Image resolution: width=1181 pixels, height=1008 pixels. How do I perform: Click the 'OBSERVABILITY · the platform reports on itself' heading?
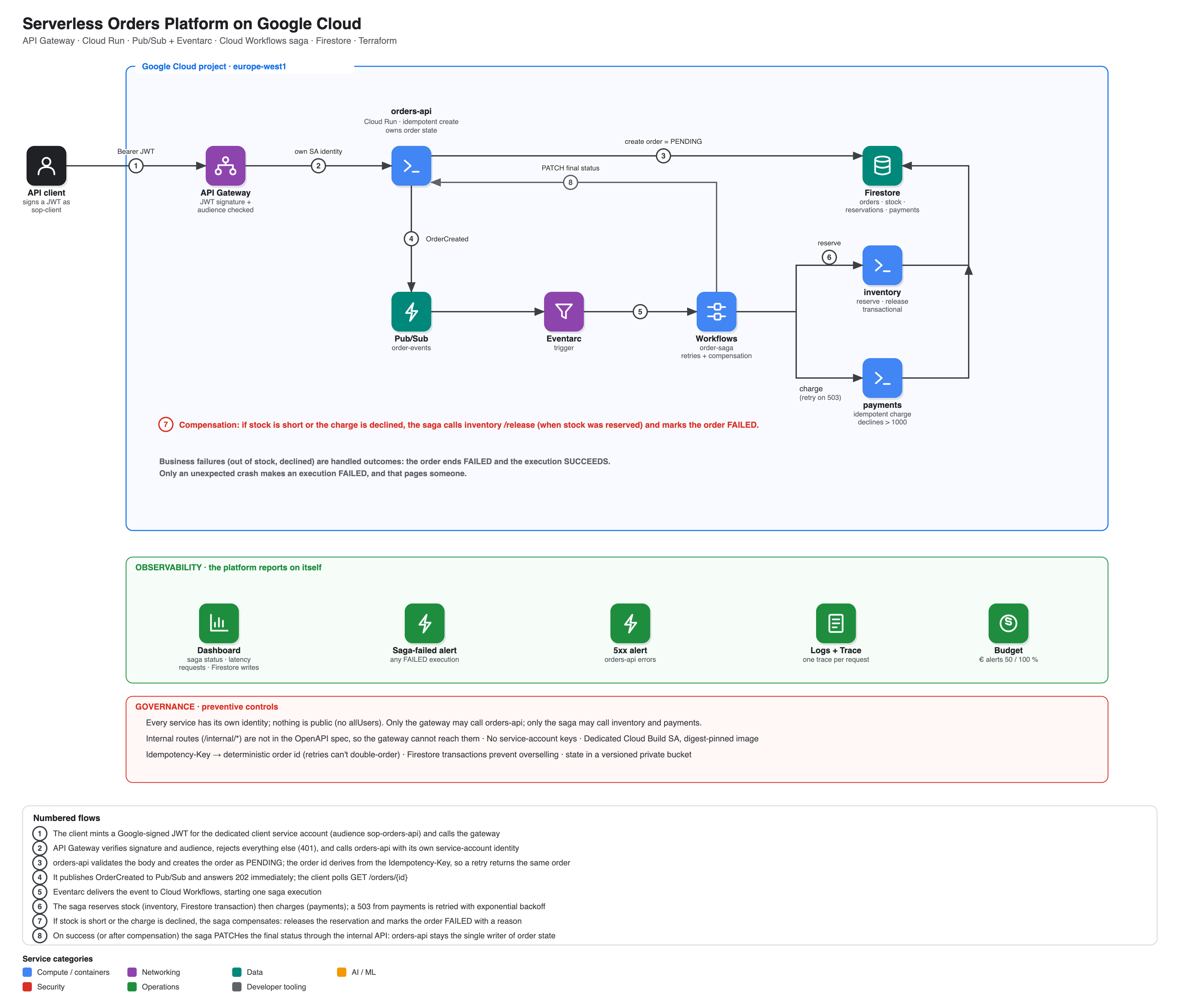[228, 568]
